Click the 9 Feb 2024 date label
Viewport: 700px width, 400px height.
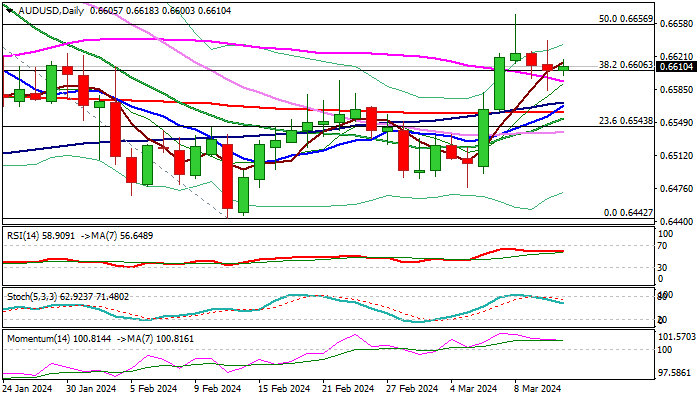(219, 389)
